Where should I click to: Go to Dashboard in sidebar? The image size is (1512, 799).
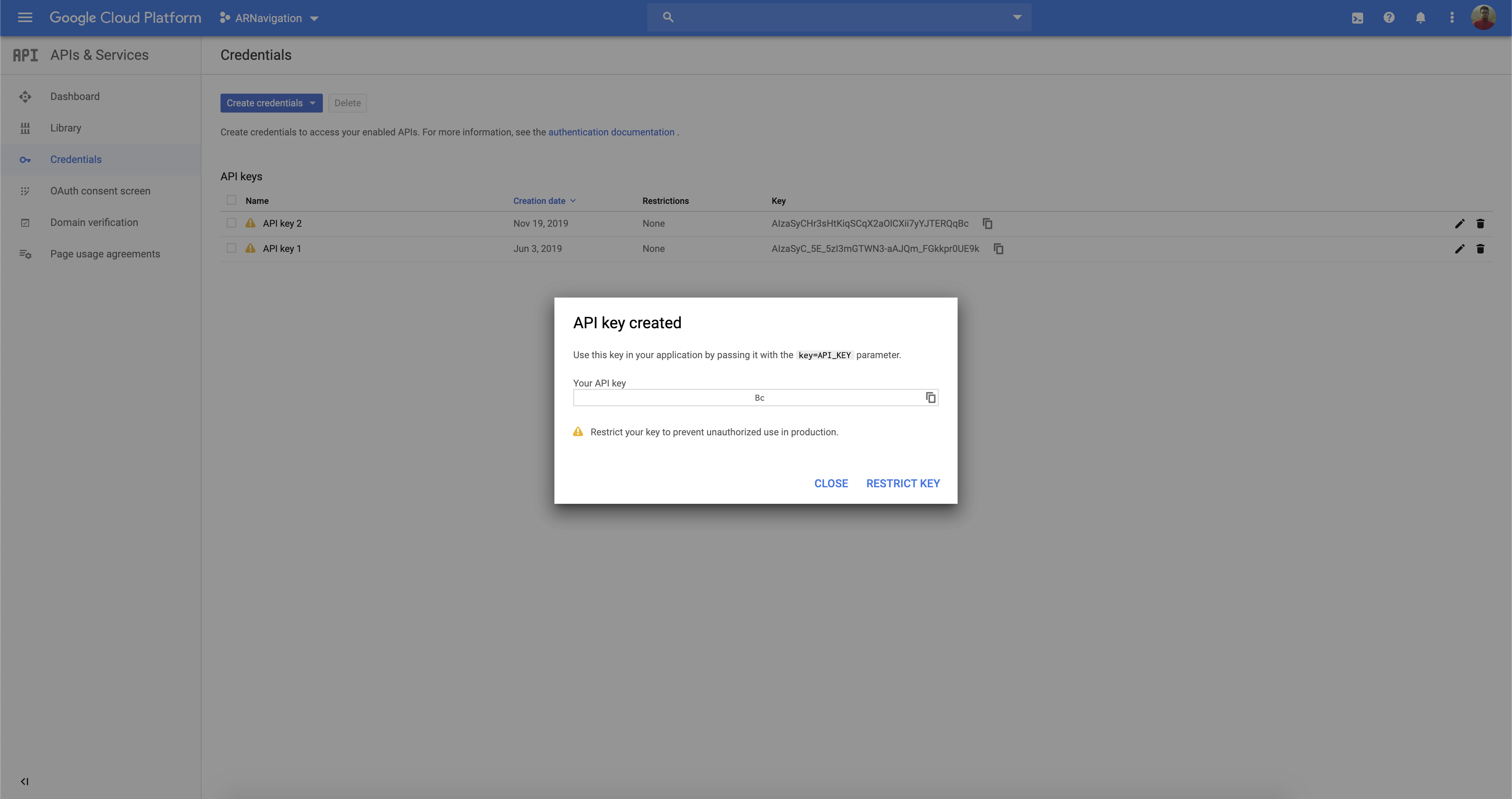coord(74,96)
